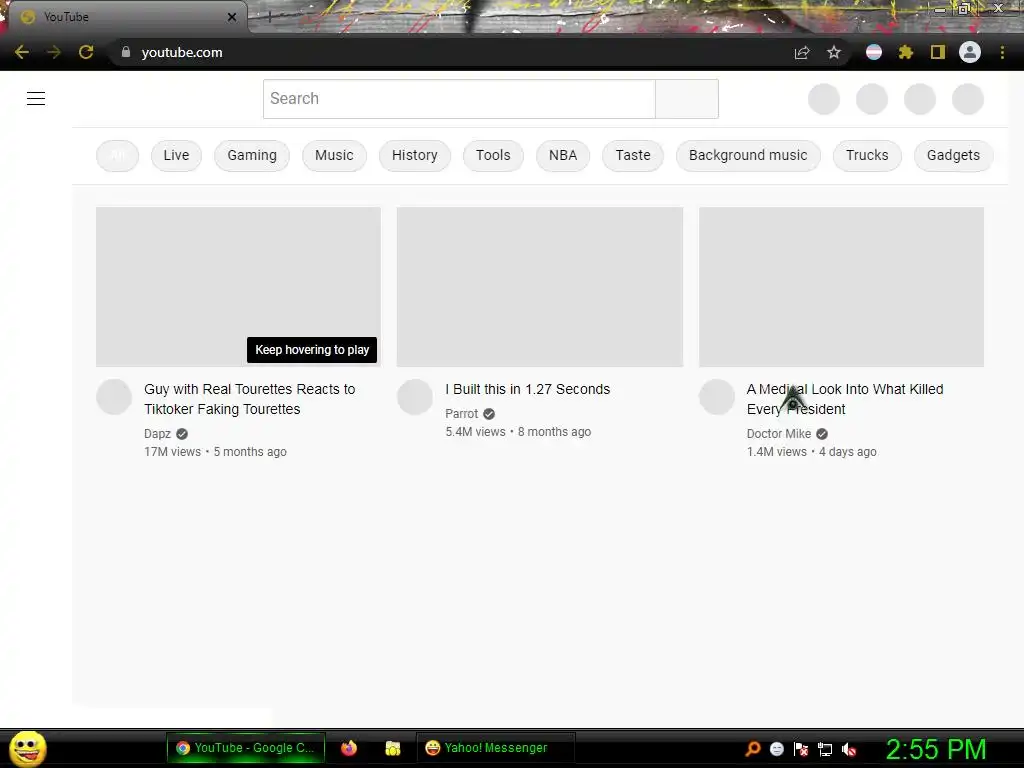Share this page using the share icon
Screen dimensions: 1024x768
(802, 52)
